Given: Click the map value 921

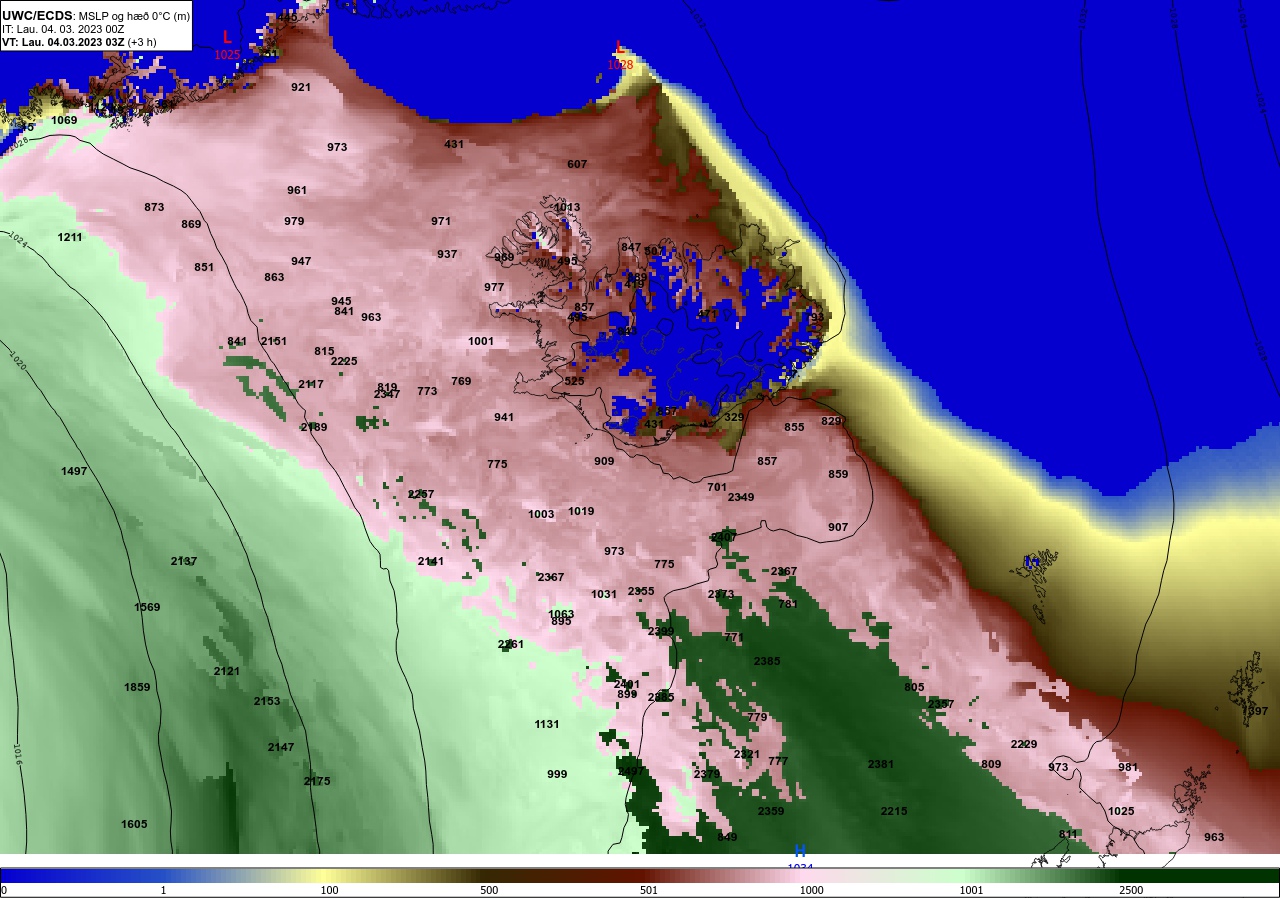Looking at the screenshot, I should [301, 87].
